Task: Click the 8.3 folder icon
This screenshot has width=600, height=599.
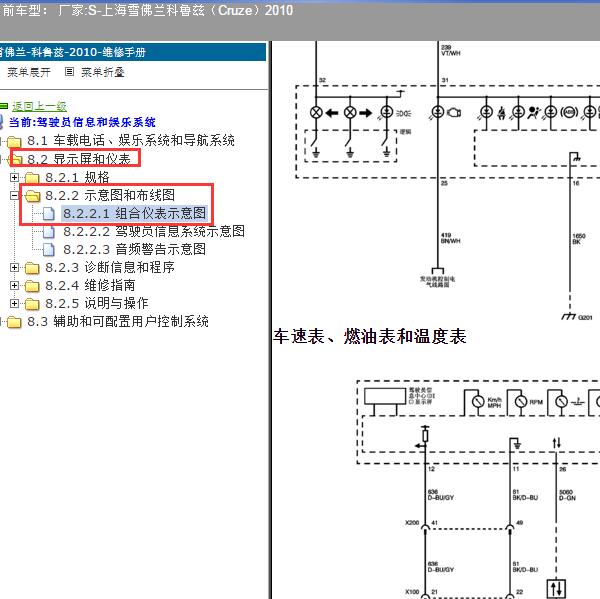Action: (x=14, y=322)
